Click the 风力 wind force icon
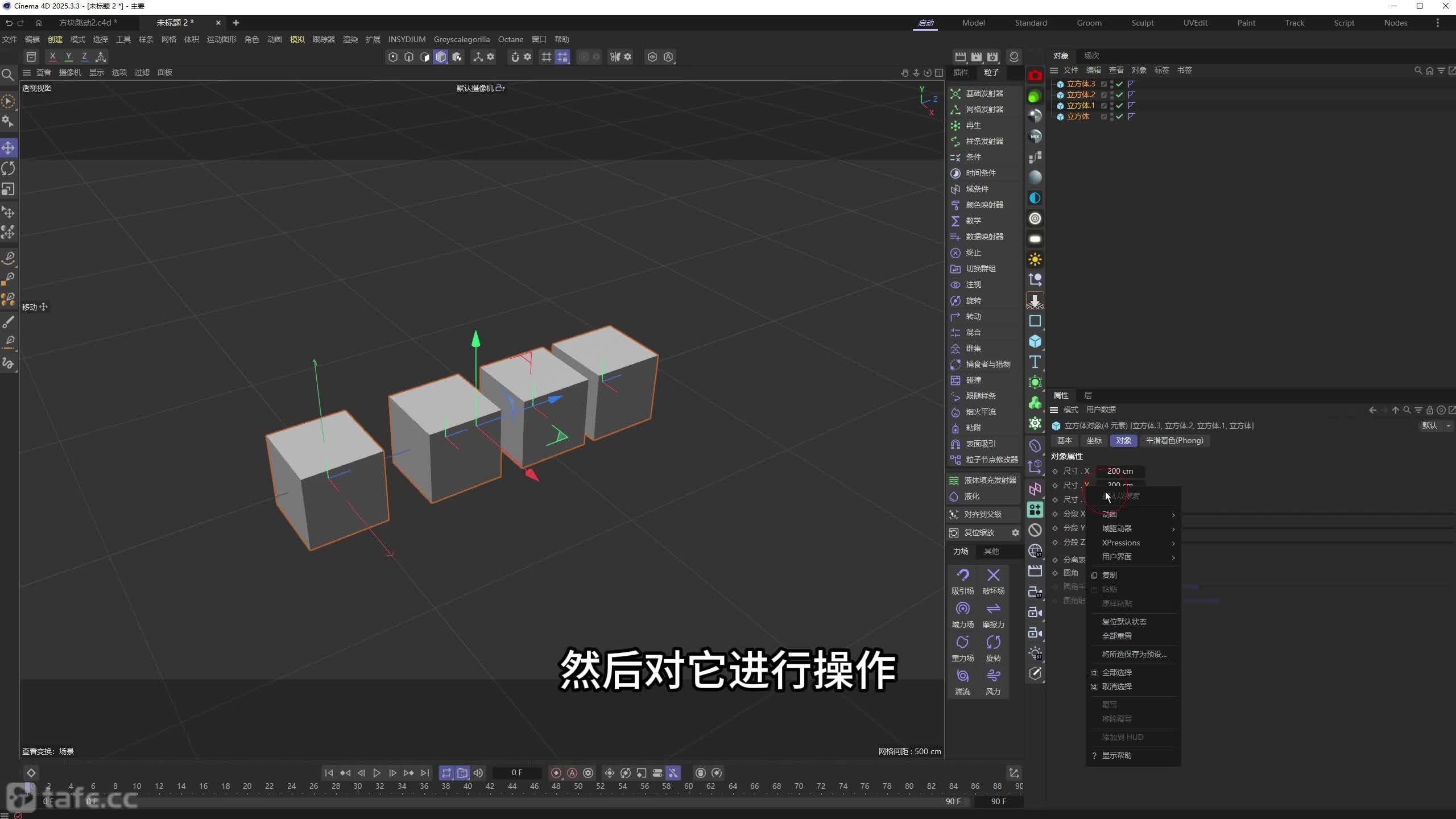Viewport: 1456px width, 819px height. [993, 676]
